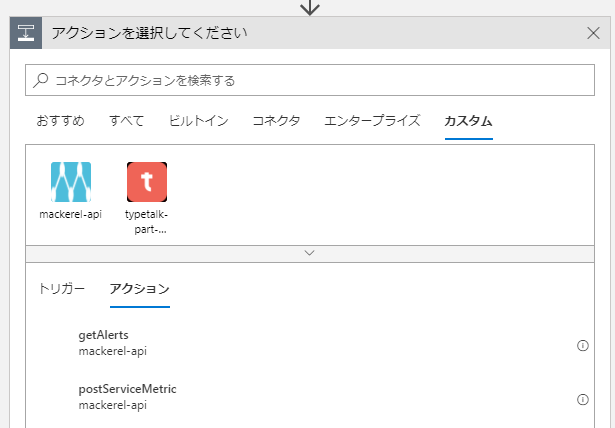Click the mackerel-api connector label
This screenshot has width=615, height=428.
point(71,214)
